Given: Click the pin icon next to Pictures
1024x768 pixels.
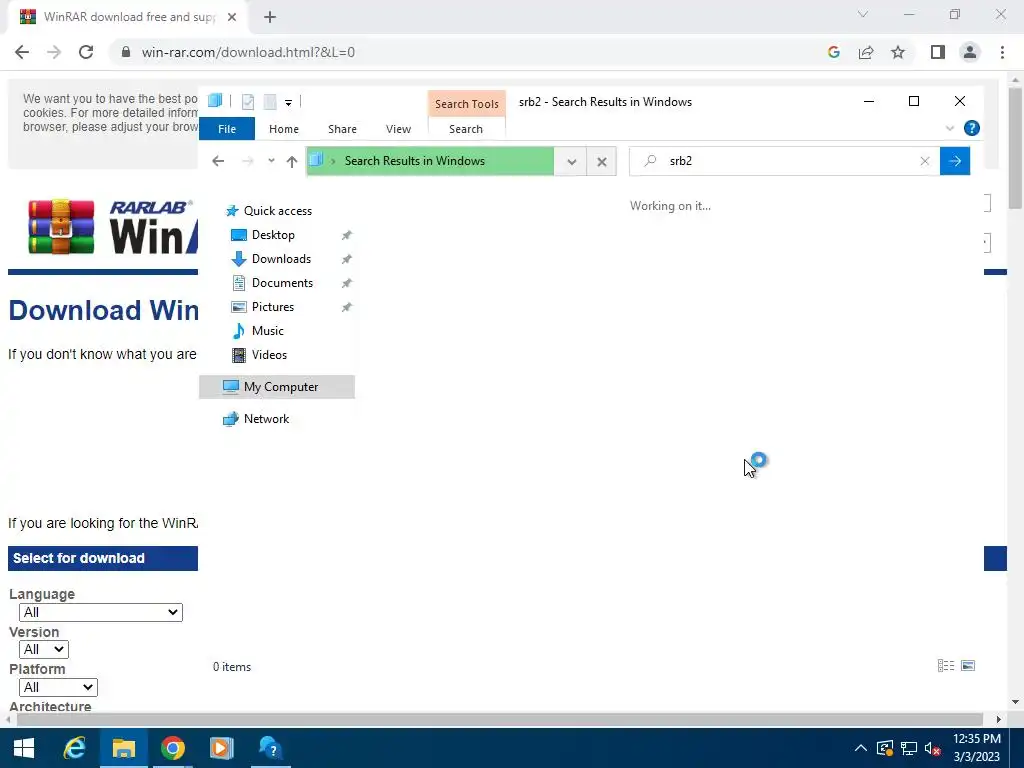Looking at the screenshot, I should (x=346, y=307).
